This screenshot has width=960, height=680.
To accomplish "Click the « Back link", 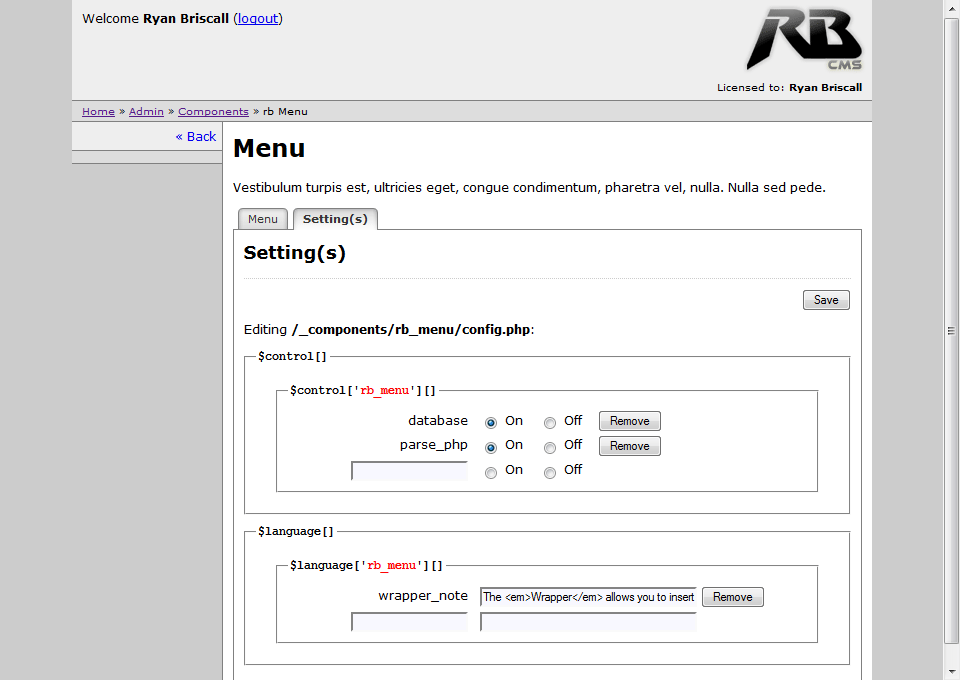I will [x=196, y=136].
